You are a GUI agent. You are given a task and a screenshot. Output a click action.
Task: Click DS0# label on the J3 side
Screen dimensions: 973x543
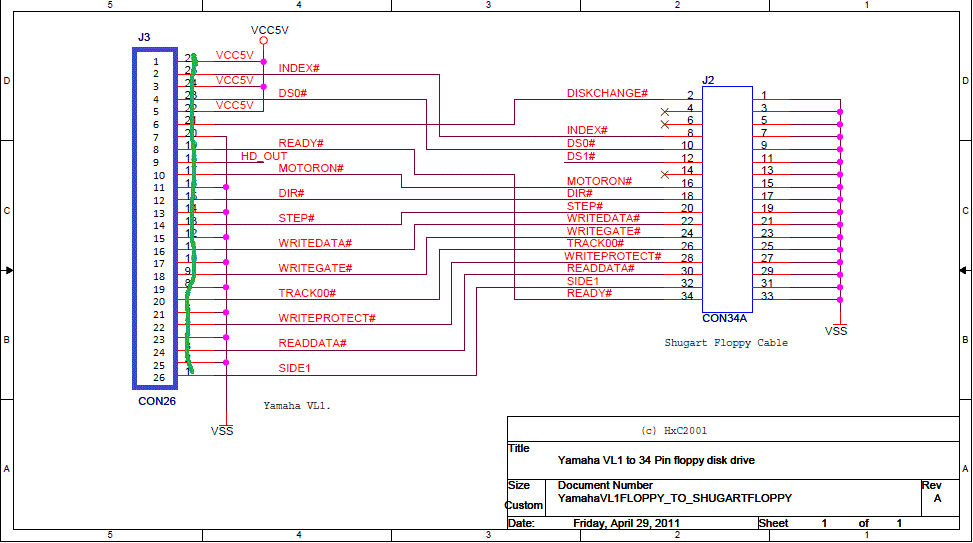pyautogui.click(x=293, y=93)
